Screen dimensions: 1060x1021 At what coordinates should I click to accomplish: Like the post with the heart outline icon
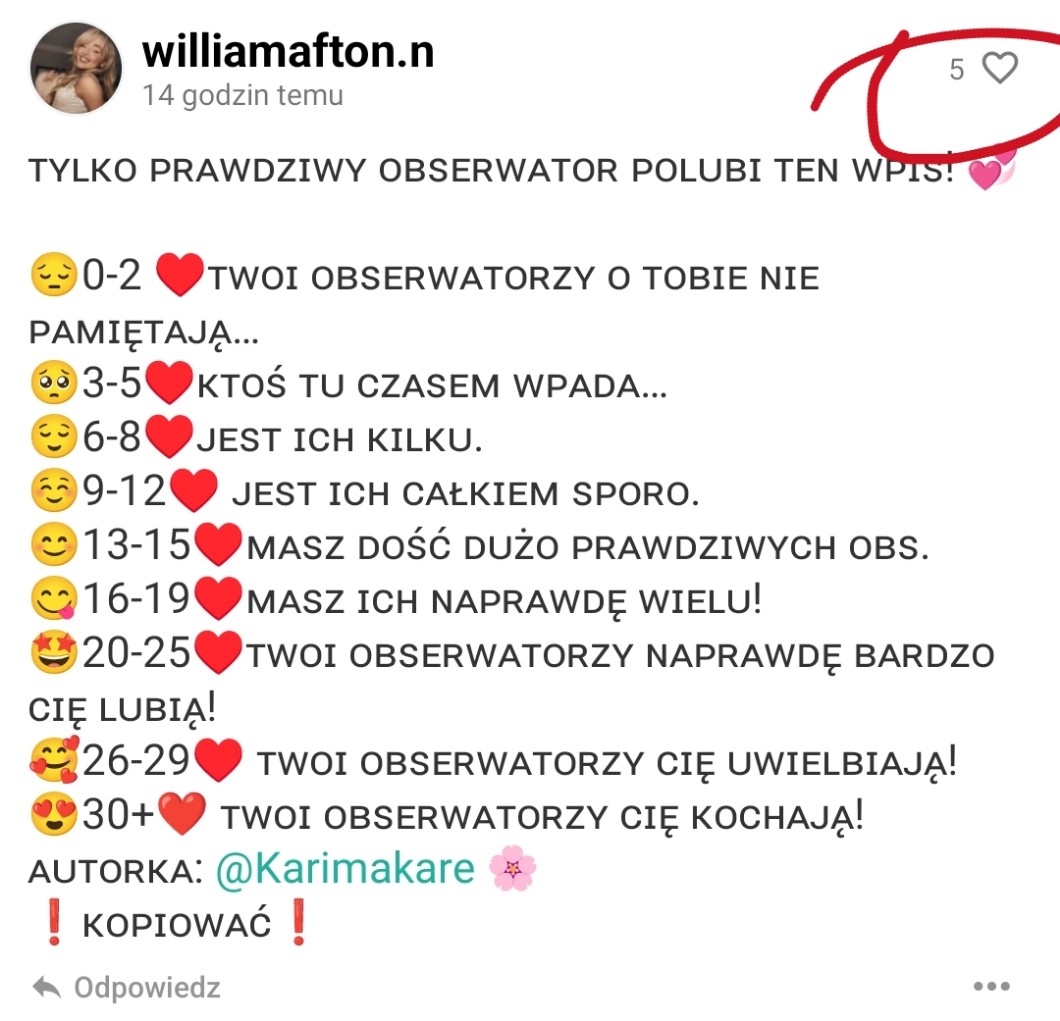[x=999, y=68]
